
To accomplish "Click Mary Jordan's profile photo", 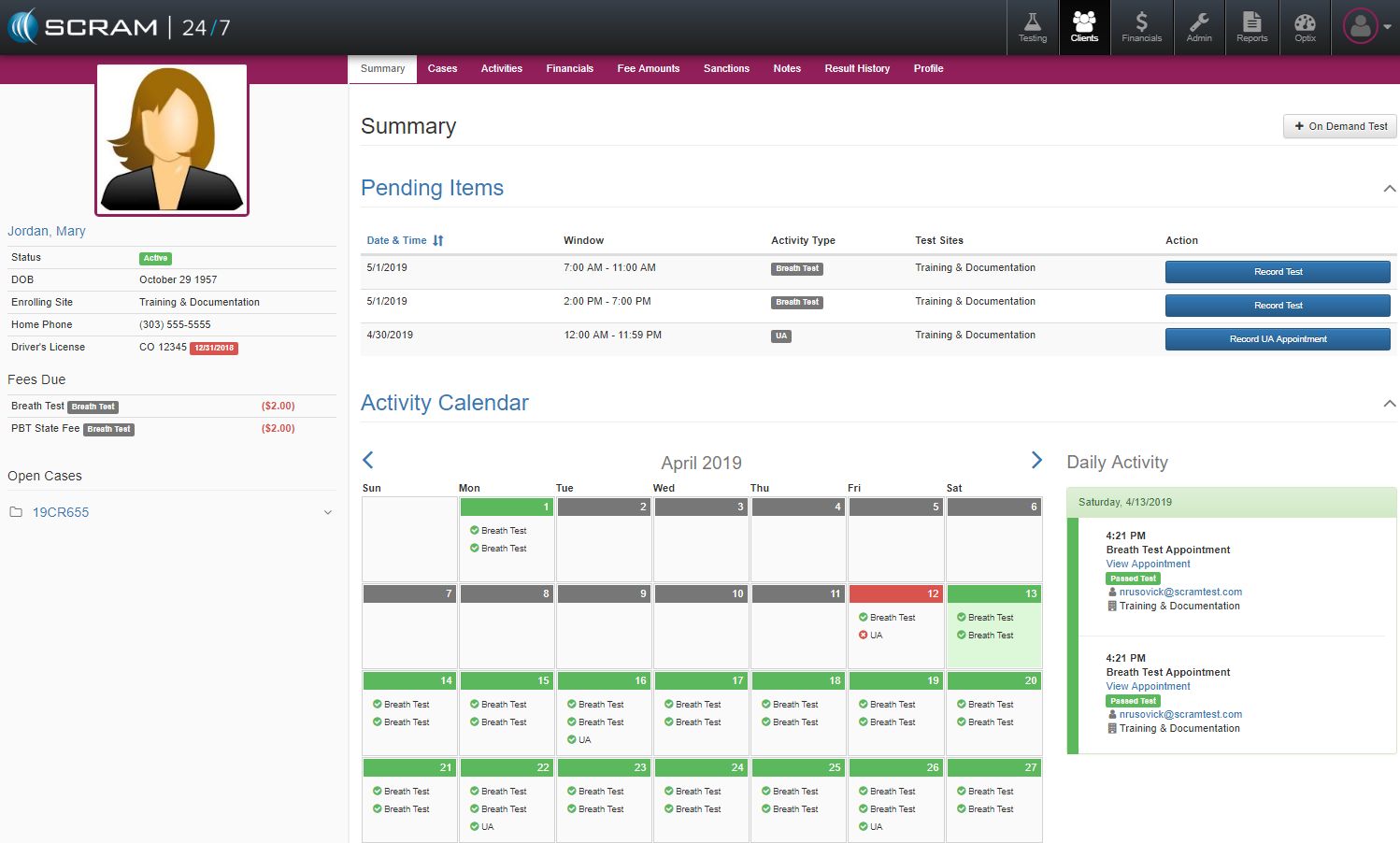I will point(172,139).
